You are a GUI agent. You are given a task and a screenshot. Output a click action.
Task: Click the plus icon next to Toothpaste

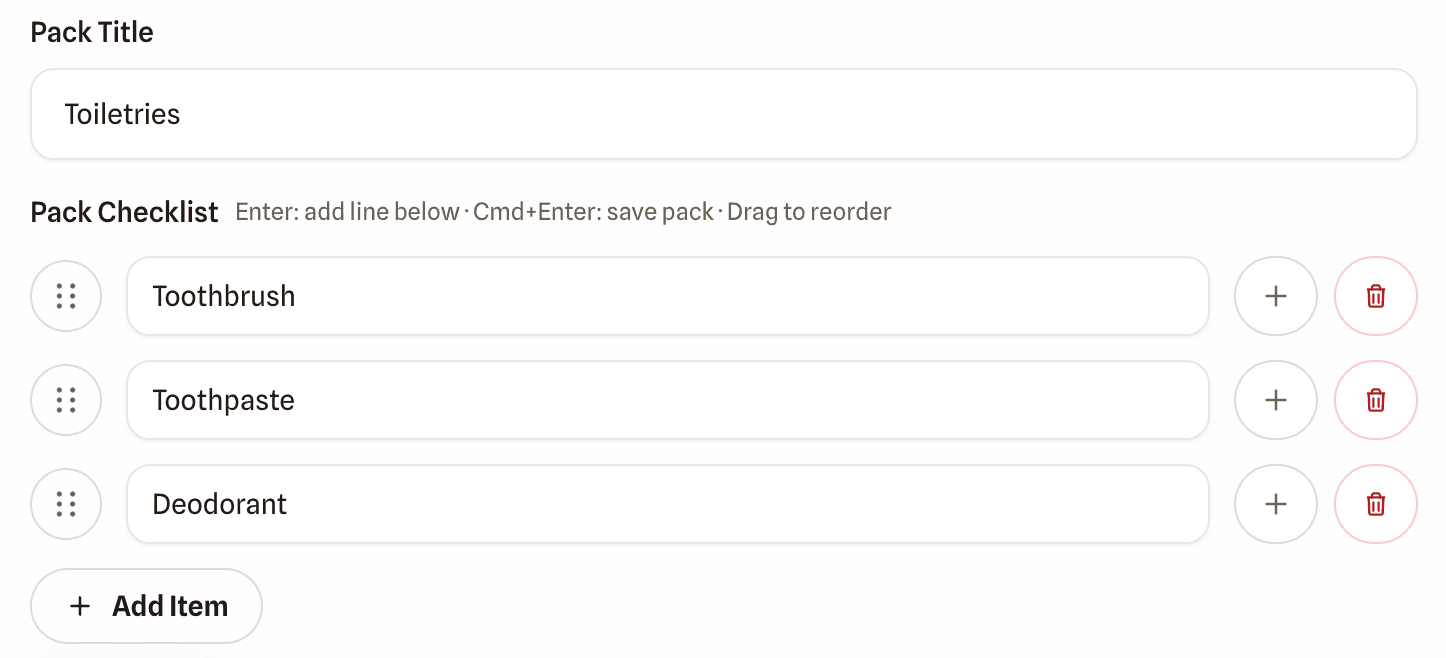(1276, 400)
